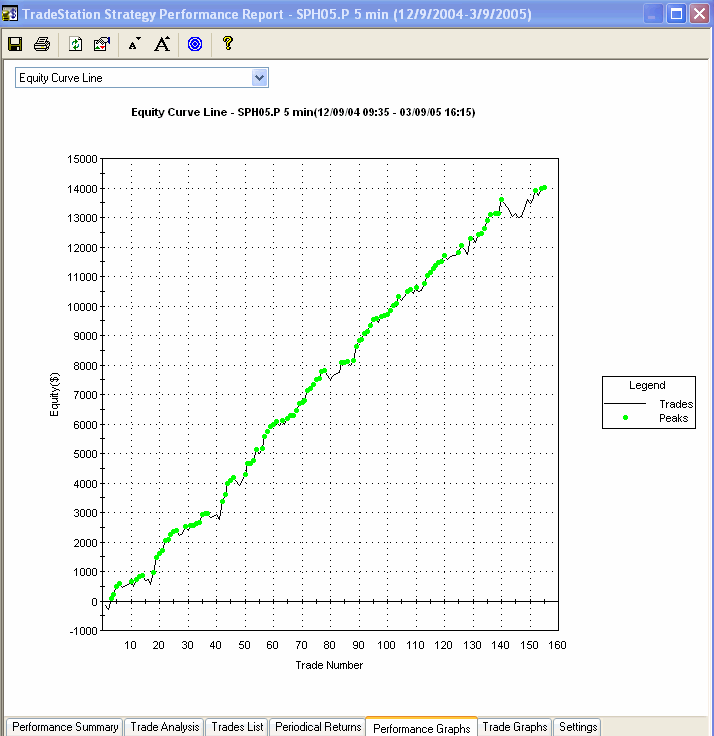The image size is (714, 736).
Task: Click the green Peaks marker in legend
Action: 625,417
